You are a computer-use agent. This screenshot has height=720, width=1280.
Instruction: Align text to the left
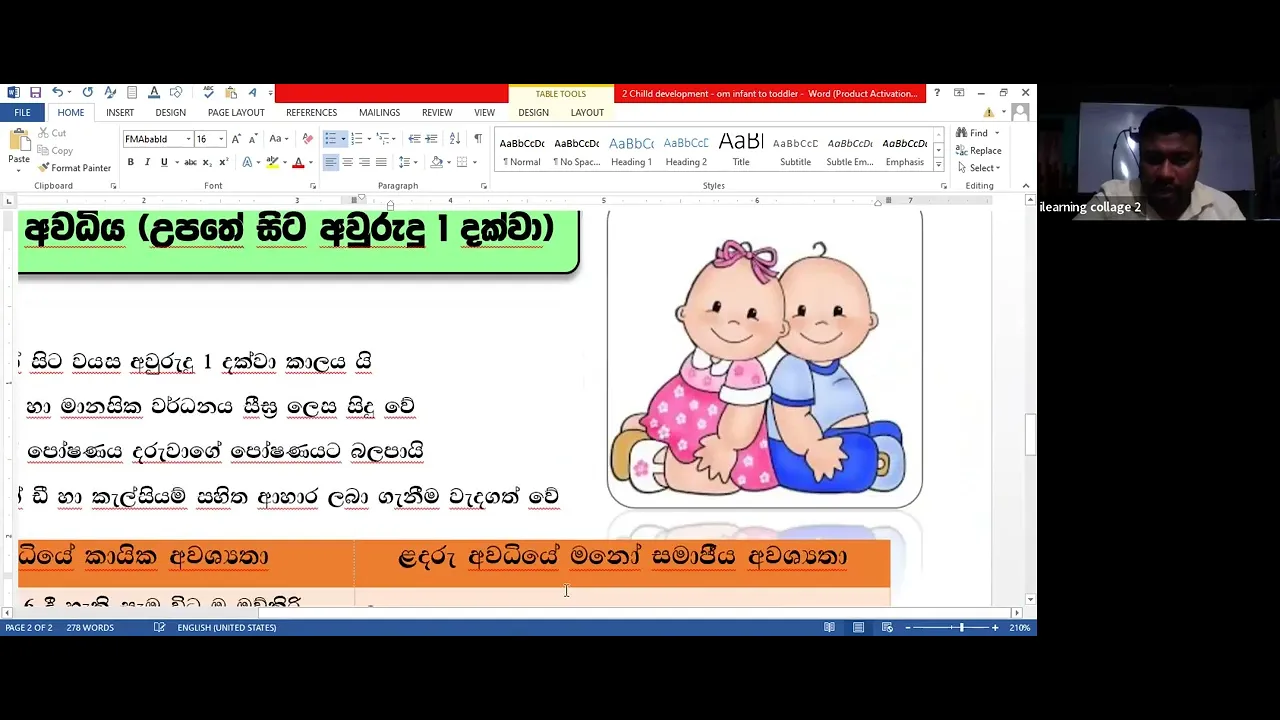click(x=330, y=162)
